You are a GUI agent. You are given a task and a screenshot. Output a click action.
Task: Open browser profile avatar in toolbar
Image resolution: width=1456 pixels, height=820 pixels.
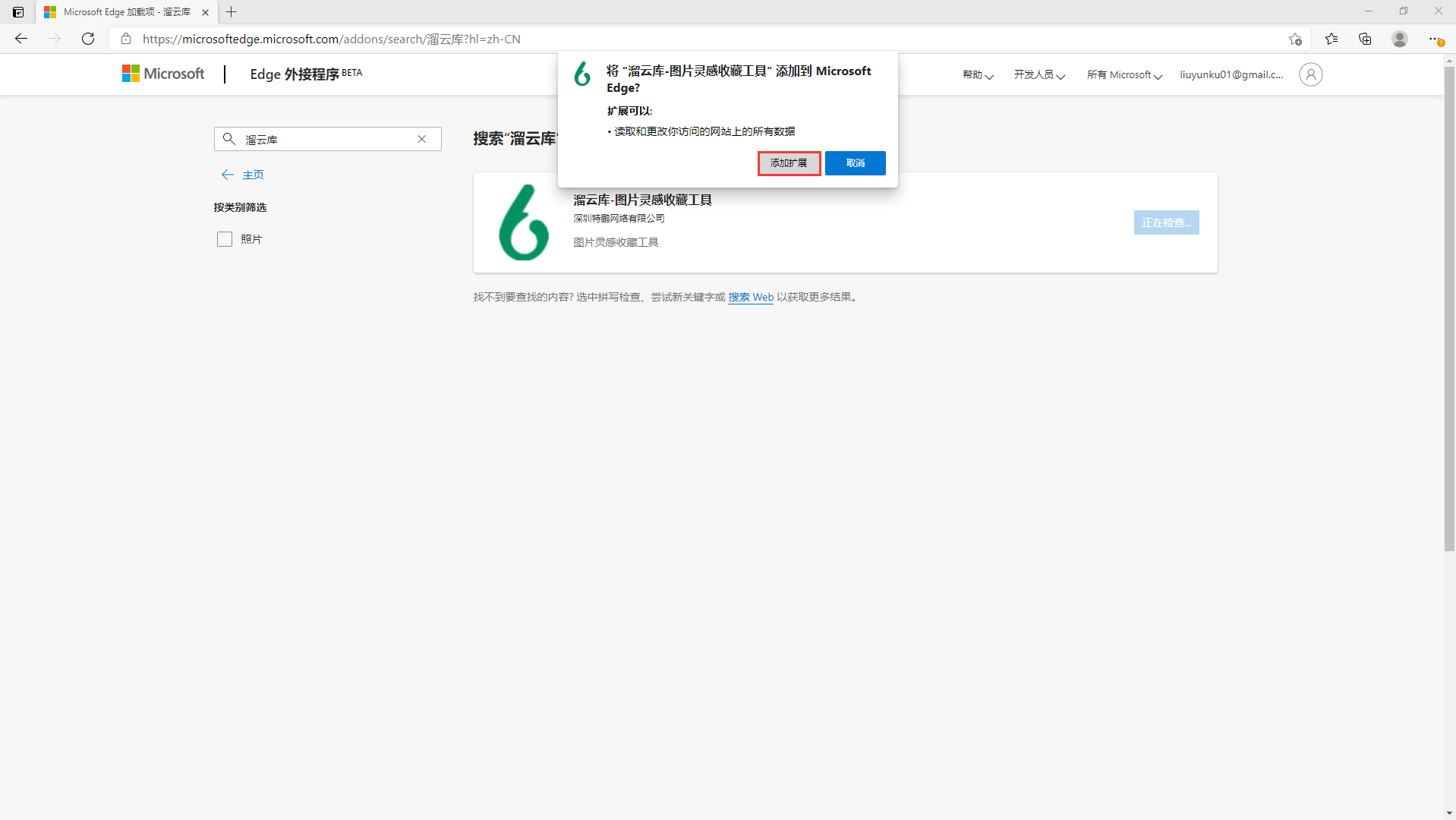1400,39
